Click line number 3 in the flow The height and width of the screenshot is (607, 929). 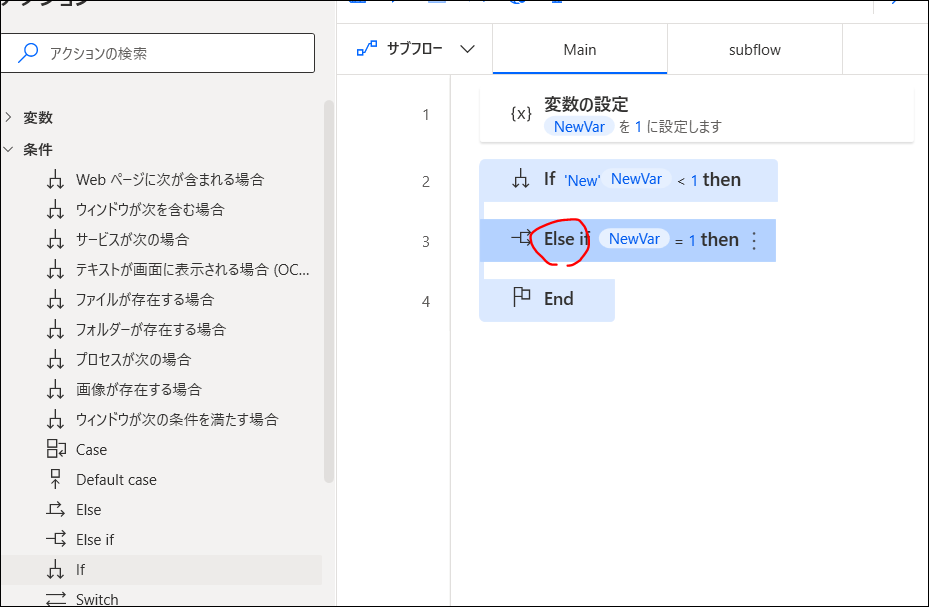[x=425, y=242]
